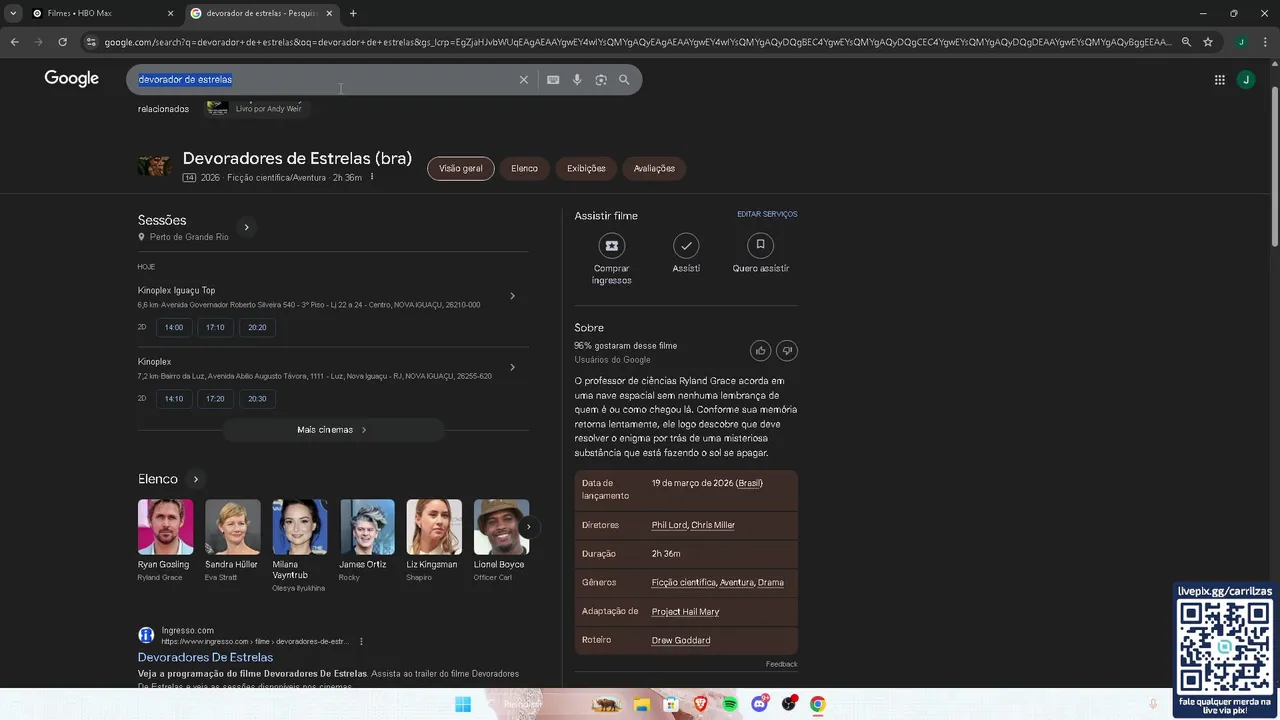
Task: Select the devorador de estrelas search tab
Action: click(x=261, y=13)
